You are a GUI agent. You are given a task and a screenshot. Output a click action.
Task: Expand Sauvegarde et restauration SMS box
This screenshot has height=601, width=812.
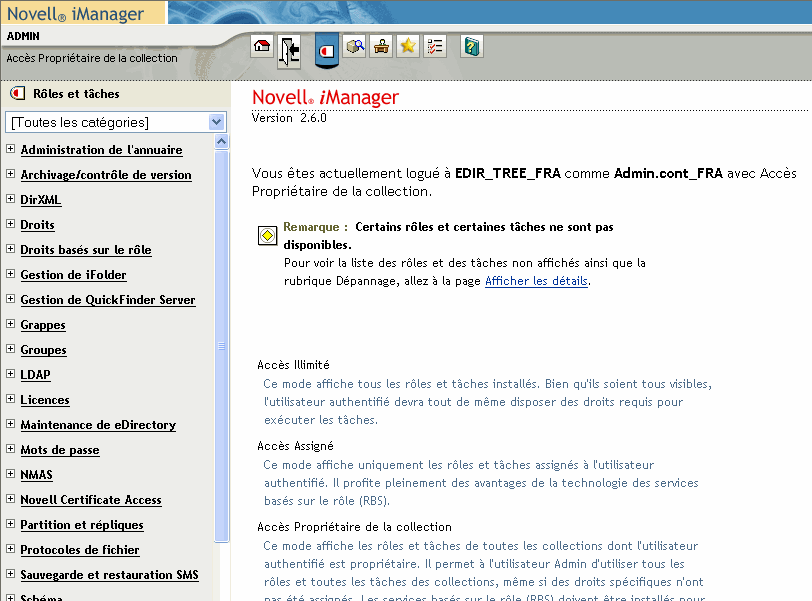point(10,574)
